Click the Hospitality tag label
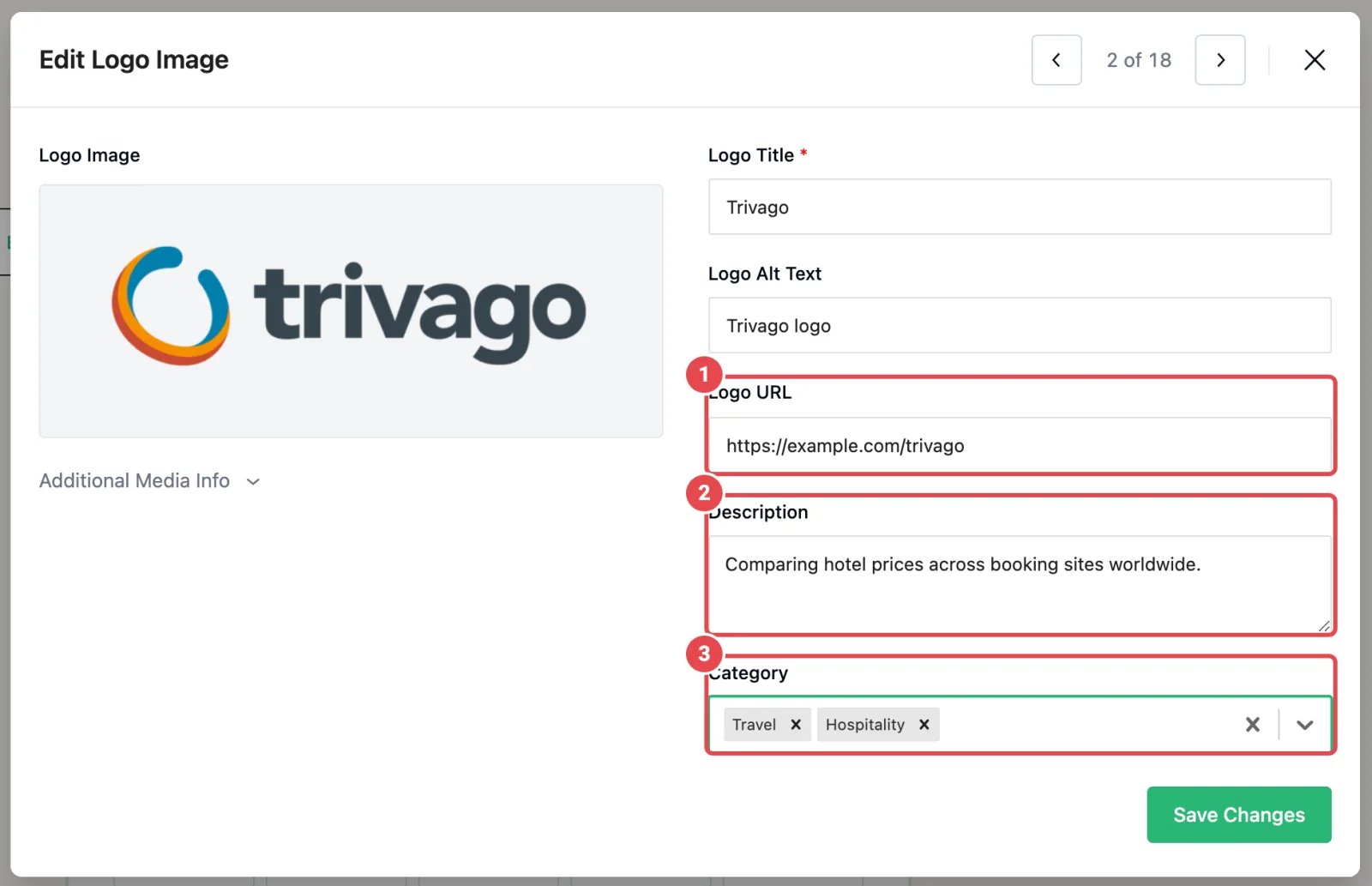 (x=864, y=725)
